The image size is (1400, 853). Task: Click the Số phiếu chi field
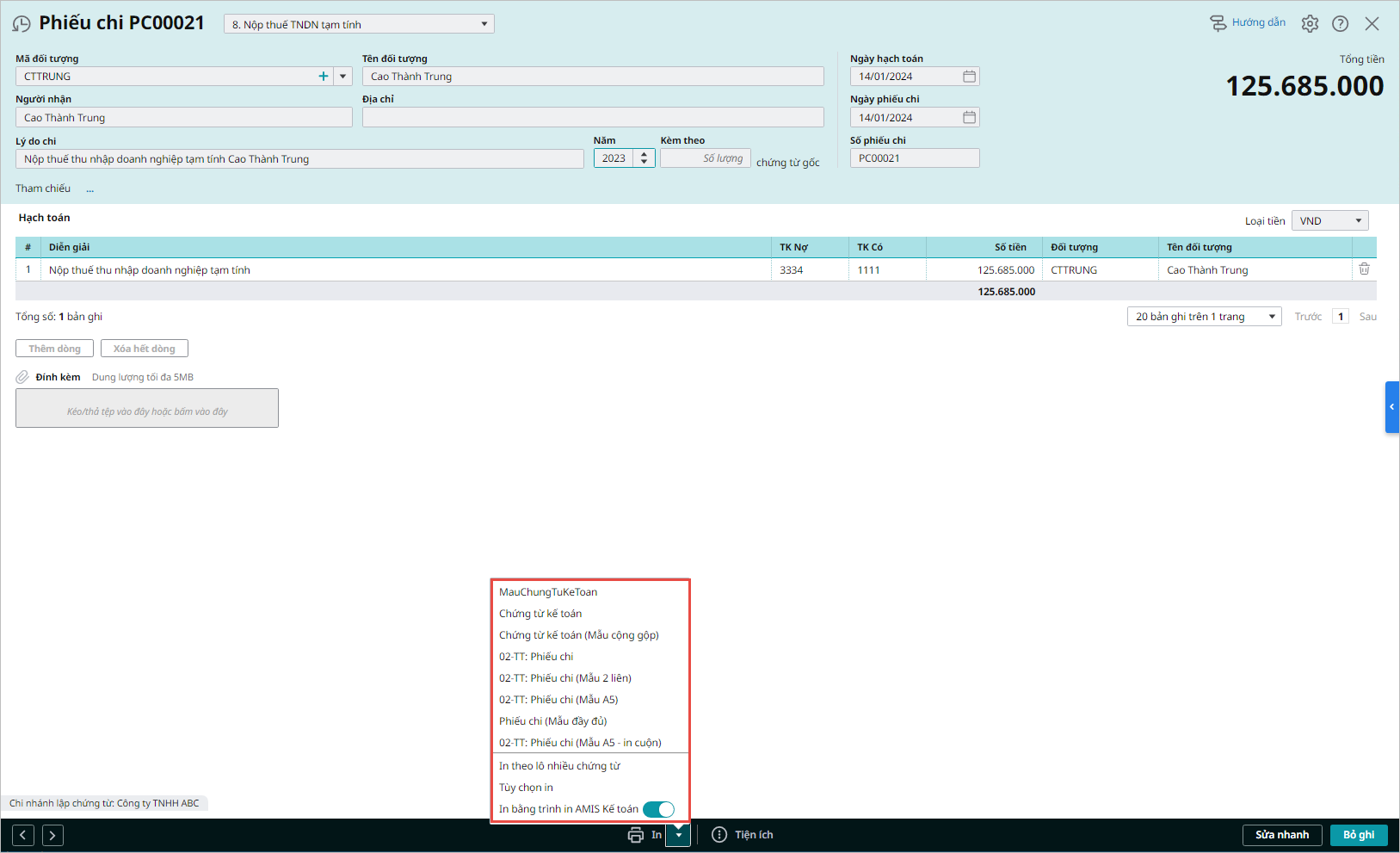point(915,158)
